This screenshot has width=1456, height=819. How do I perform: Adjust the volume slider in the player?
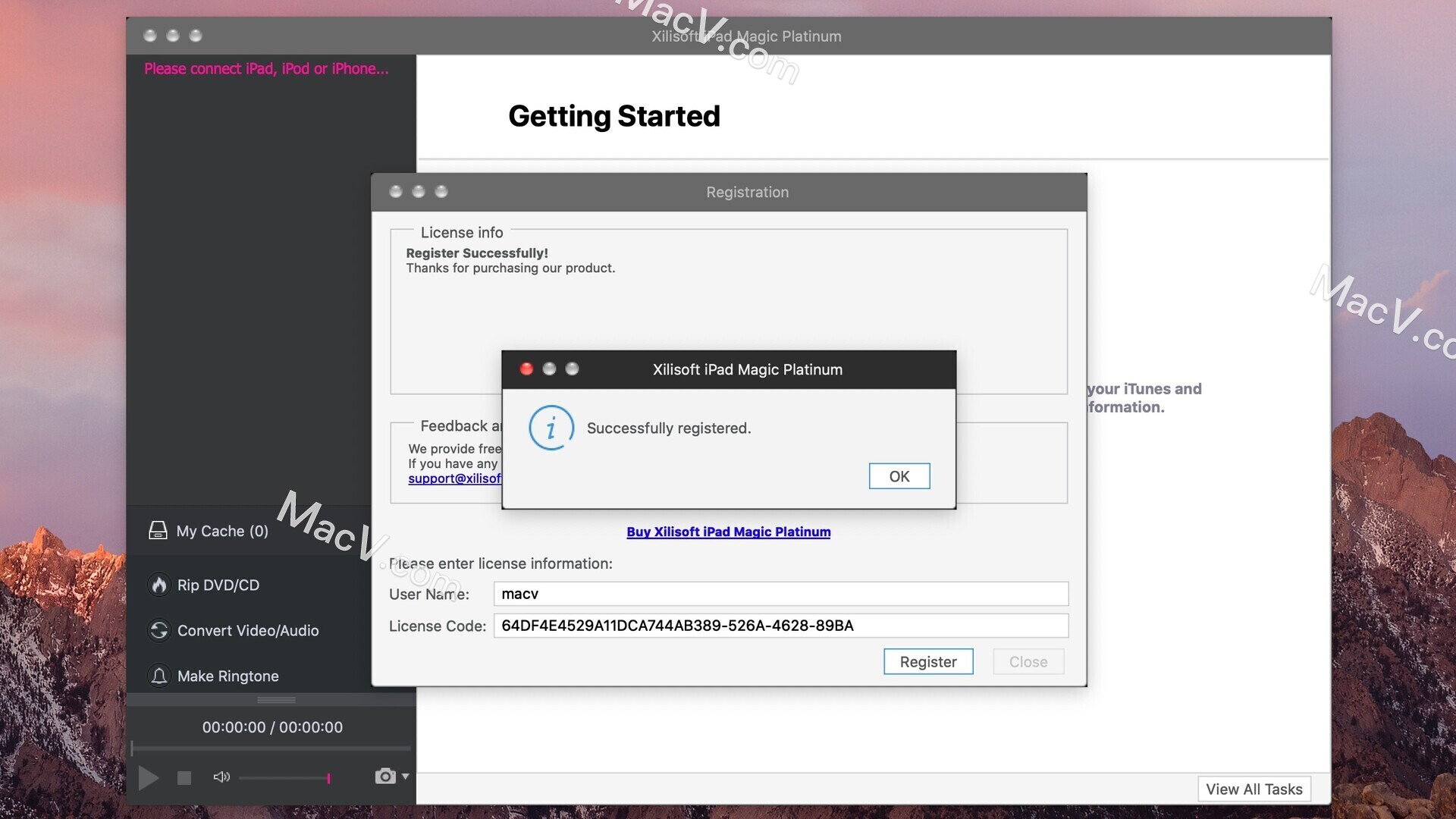[x=285, y=778]
